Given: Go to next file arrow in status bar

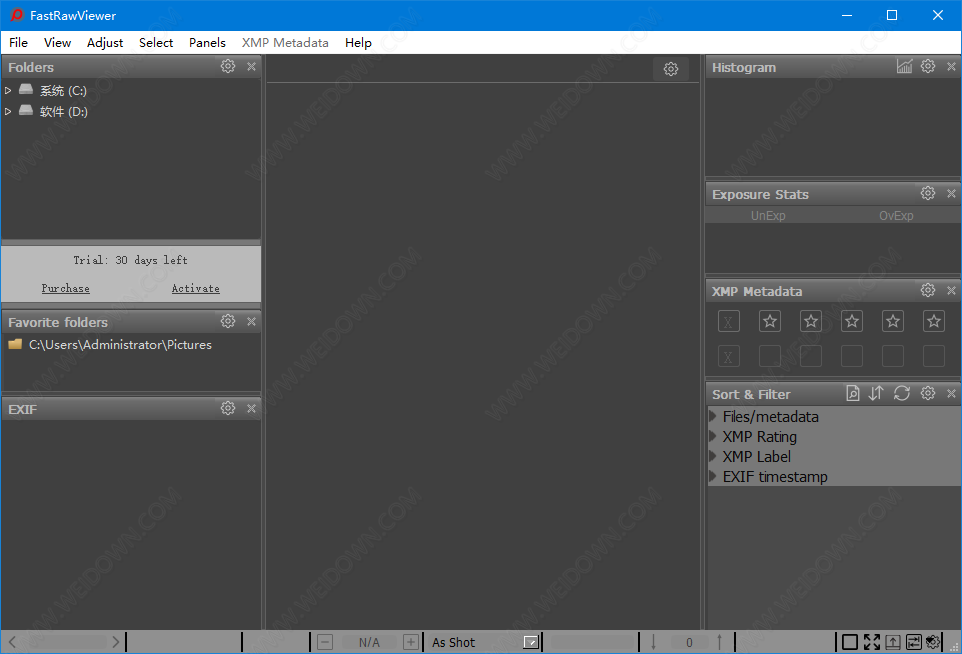Looking at the screenshot, I should (x=115, y=642).
